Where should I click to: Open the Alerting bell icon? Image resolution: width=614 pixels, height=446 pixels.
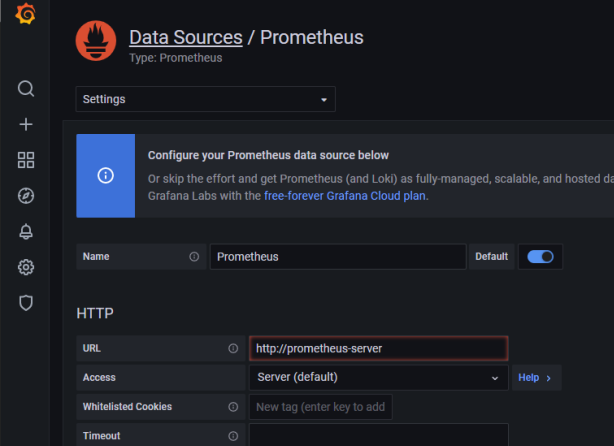[26, 232]
